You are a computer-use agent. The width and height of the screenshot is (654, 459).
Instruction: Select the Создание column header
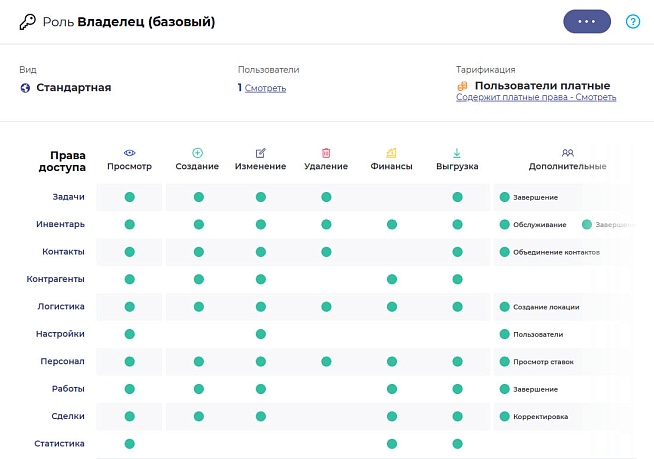(197, 166)
